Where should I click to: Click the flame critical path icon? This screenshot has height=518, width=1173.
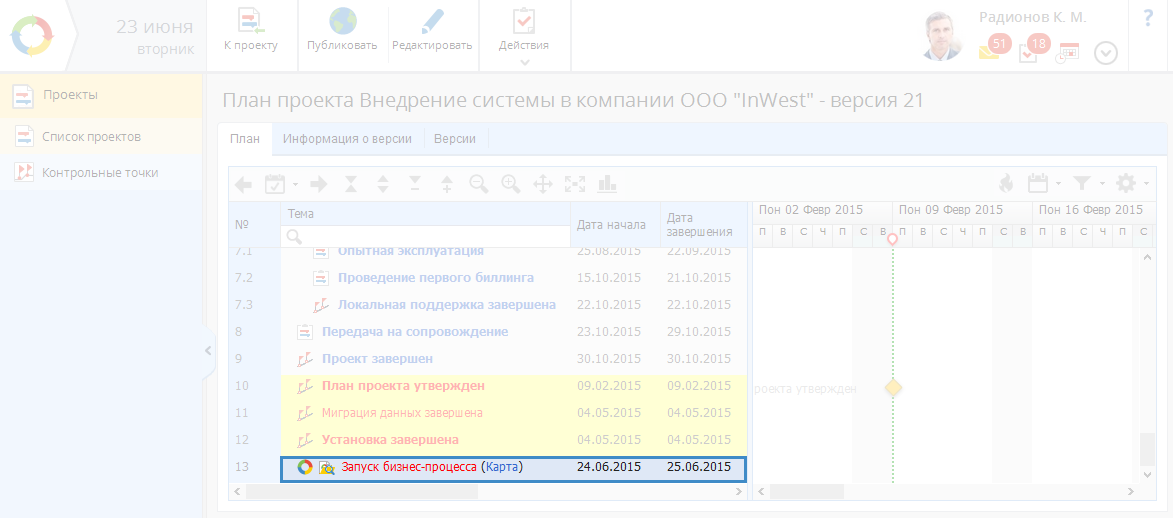[1006, 183]
